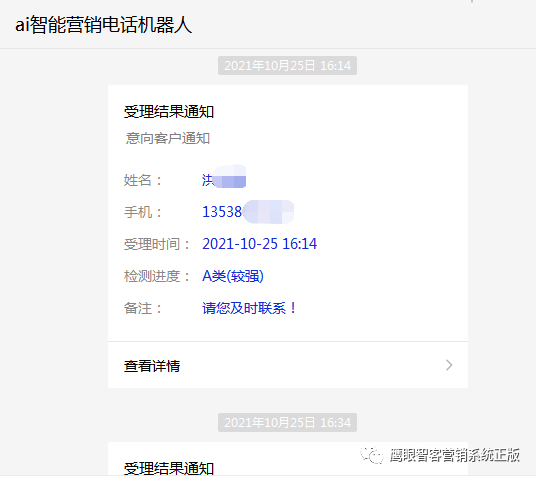Click the 手机： field label
The width and height of the screenshot is (536, 479).
point(143,212)
